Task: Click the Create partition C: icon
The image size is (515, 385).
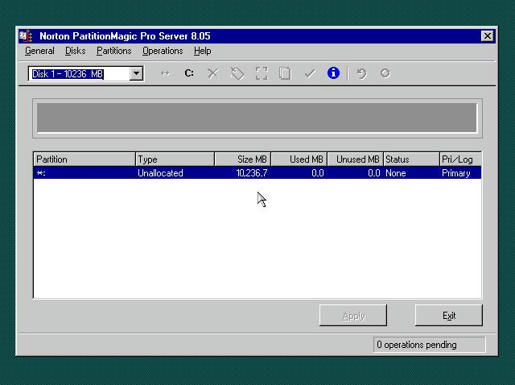Action: click(189, 73)
